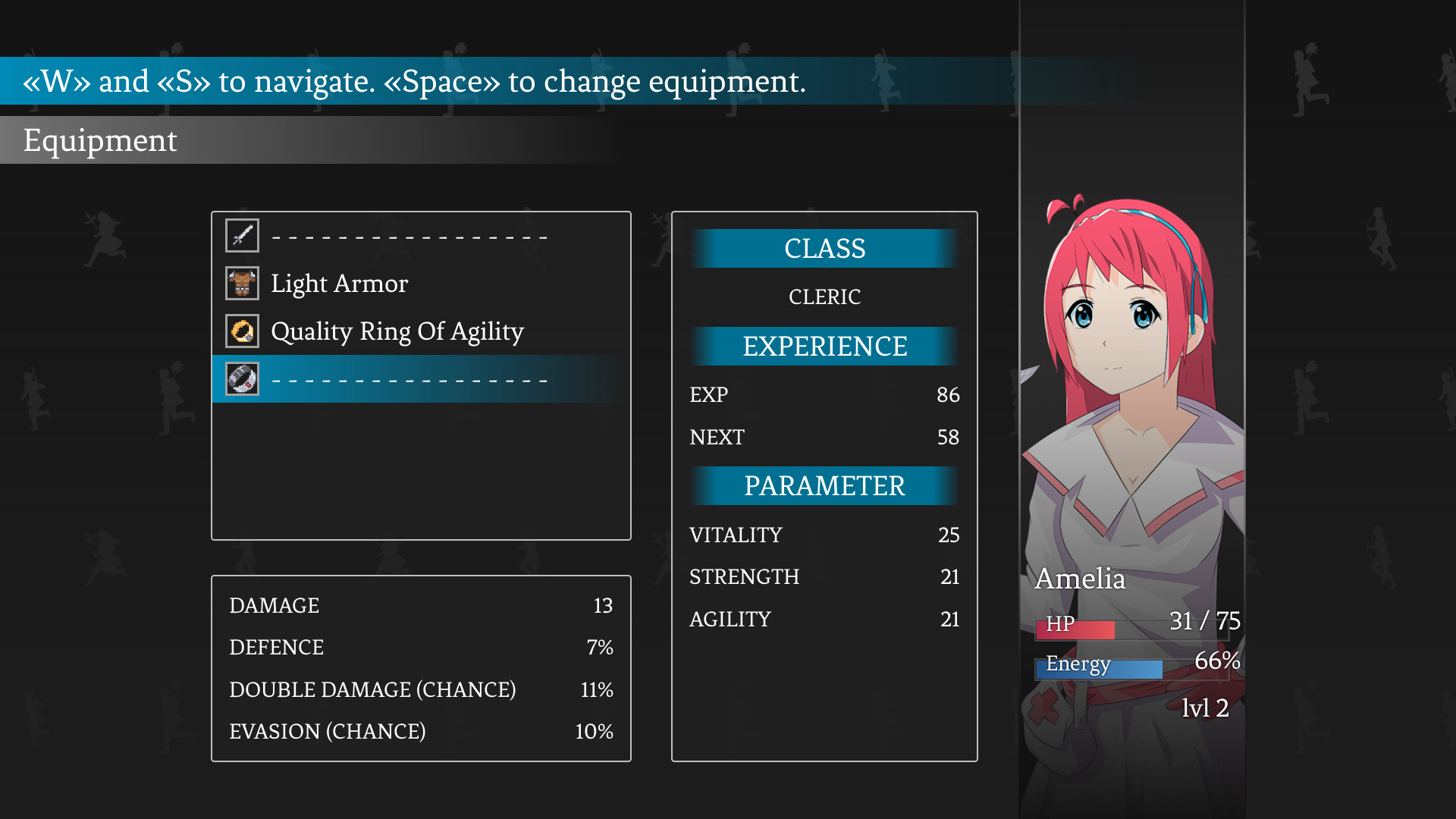Click the DAMAGE stat row
1456x819 pixels.
tap(421, 605)
